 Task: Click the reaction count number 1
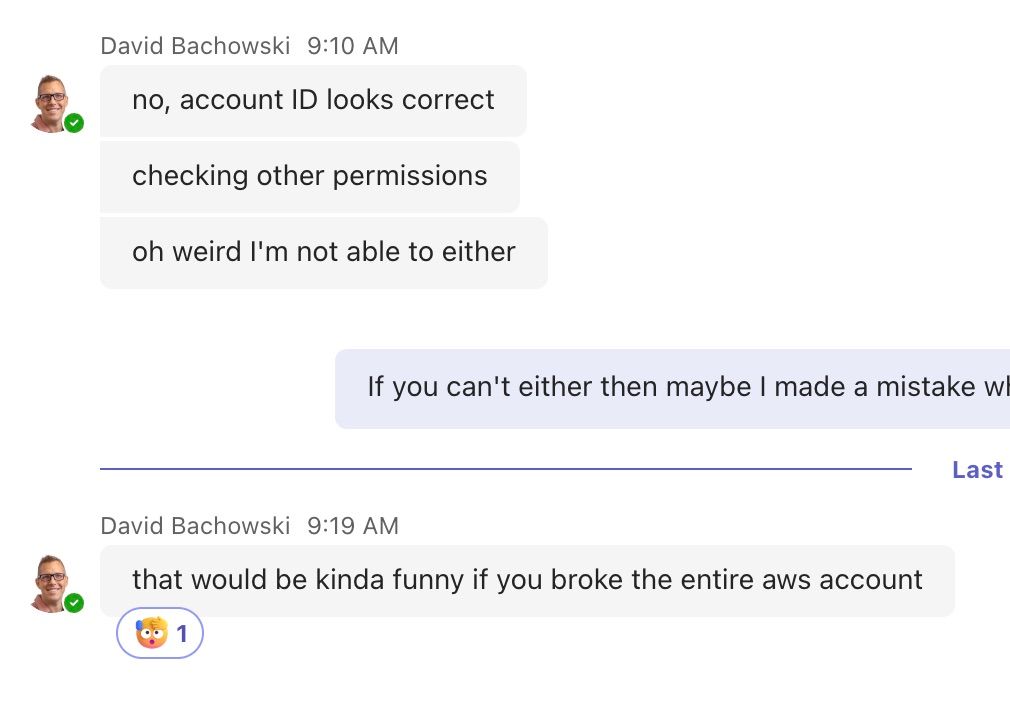(x=182, y=634)
